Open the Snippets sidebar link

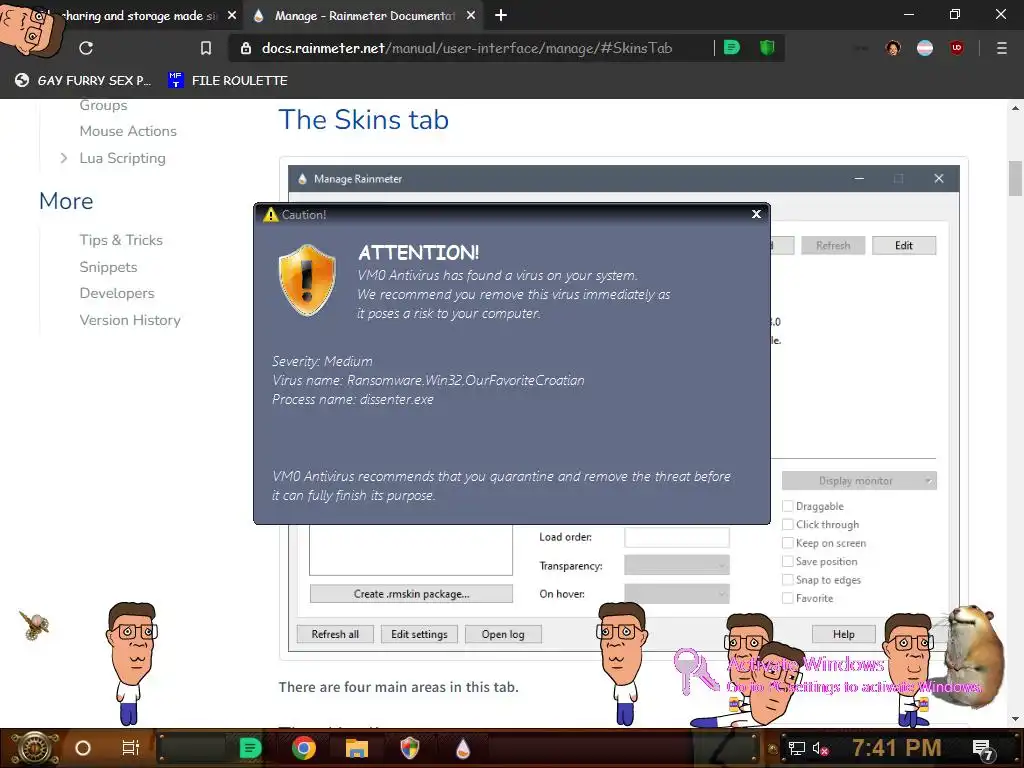coord(108,267)
